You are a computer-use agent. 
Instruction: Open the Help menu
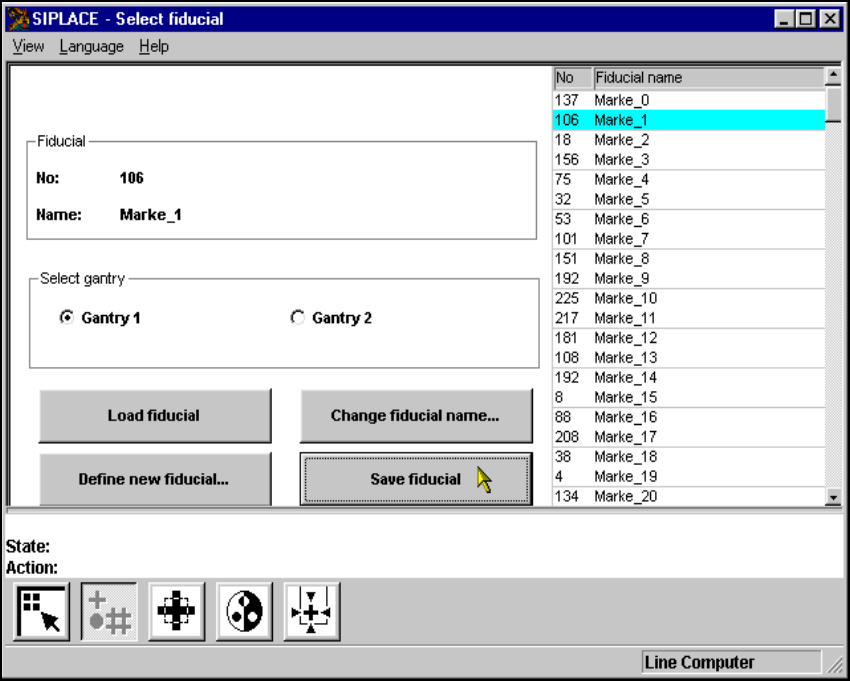point(154,46)
